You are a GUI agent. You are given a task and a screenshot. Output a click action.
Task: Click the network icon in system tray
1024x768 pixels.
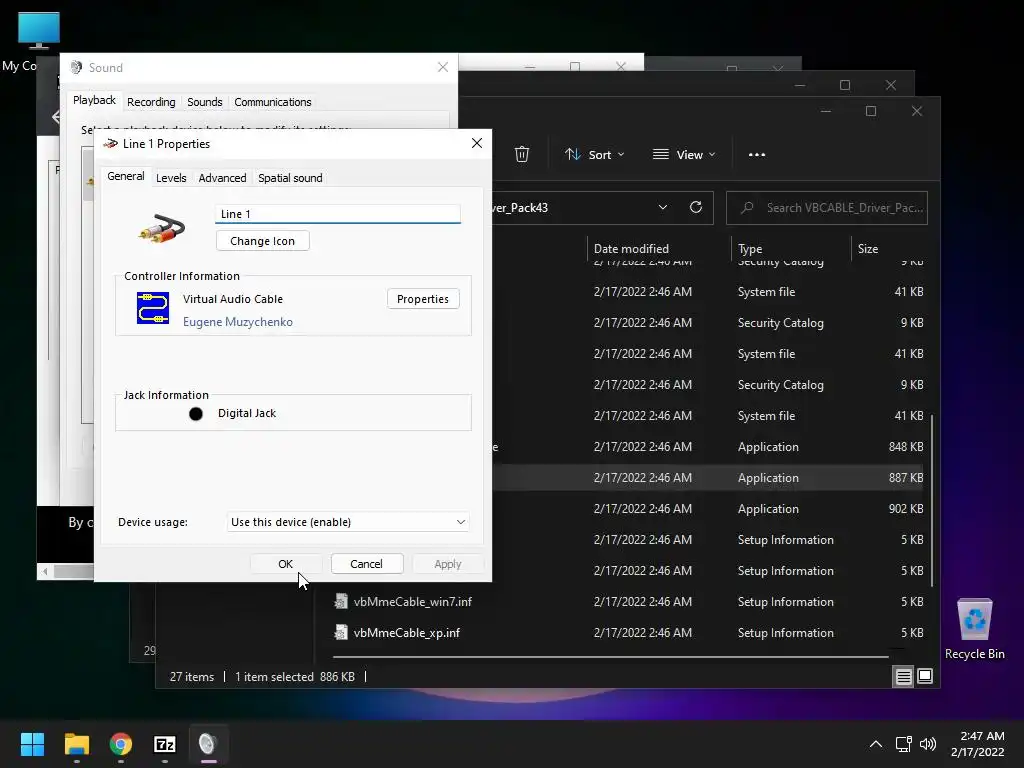(904, 744)
